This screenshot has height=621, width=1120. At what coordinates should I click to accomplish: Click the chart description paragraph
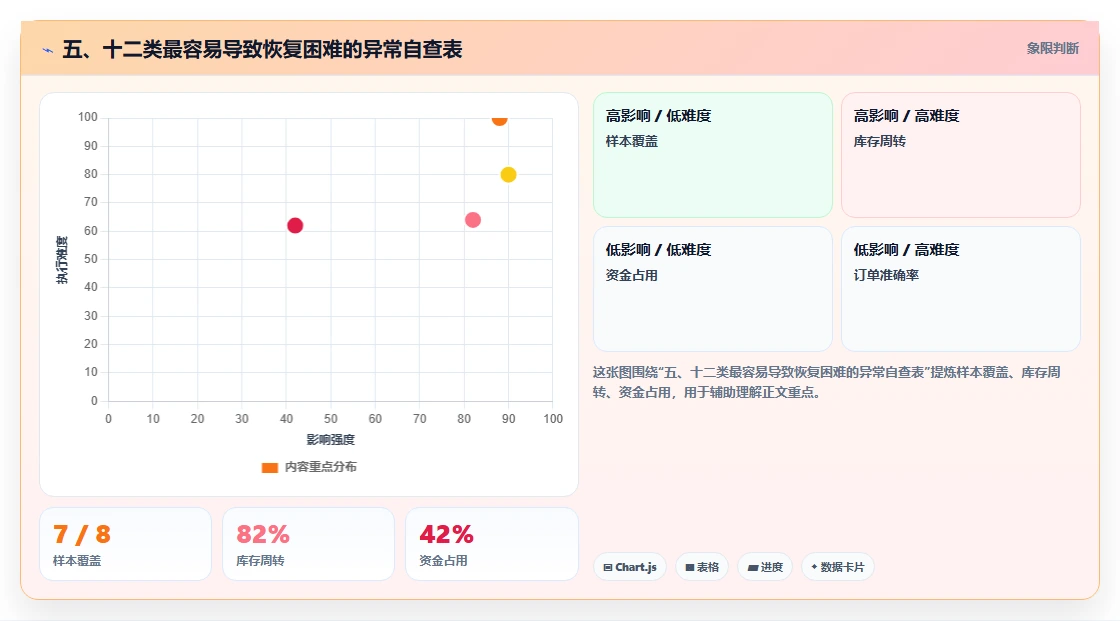826,382
